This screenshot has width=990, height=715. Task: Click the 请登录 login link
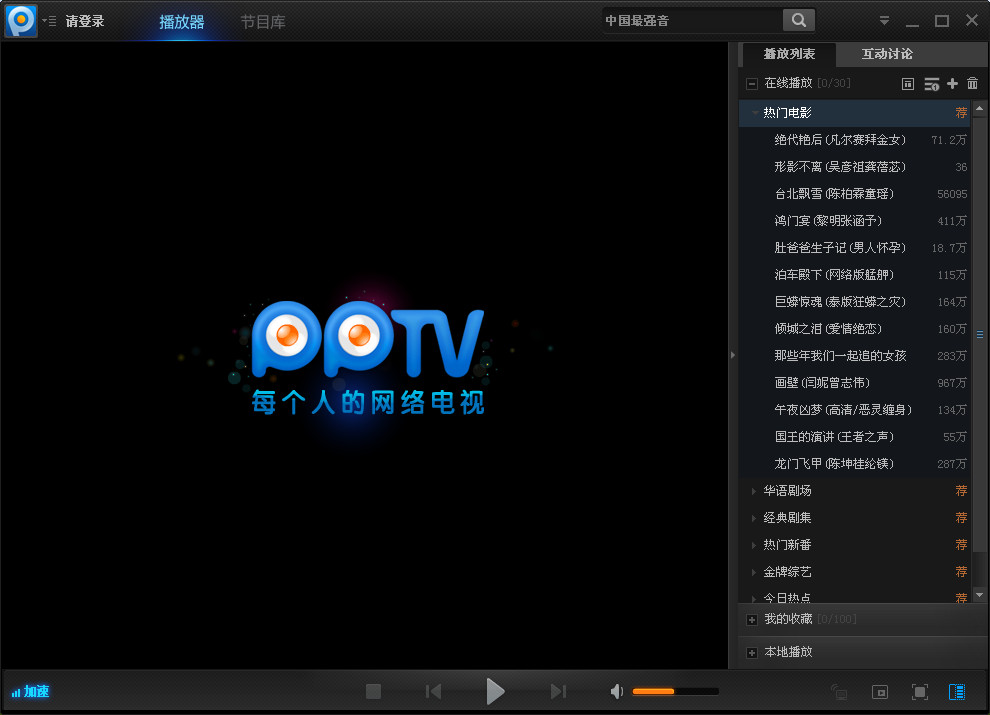tap(85, 21)
